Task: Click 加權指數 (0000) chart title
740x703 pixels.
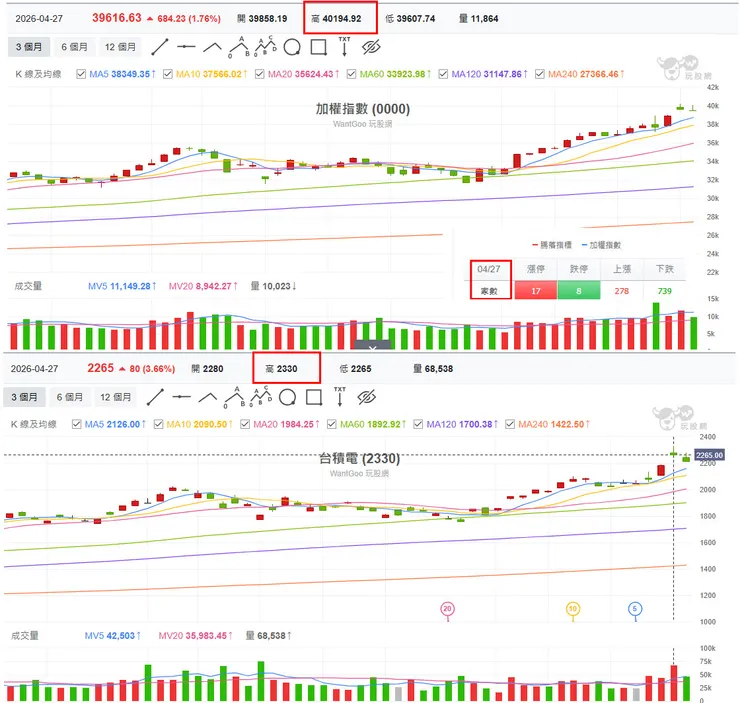Action: pos(362,109)
